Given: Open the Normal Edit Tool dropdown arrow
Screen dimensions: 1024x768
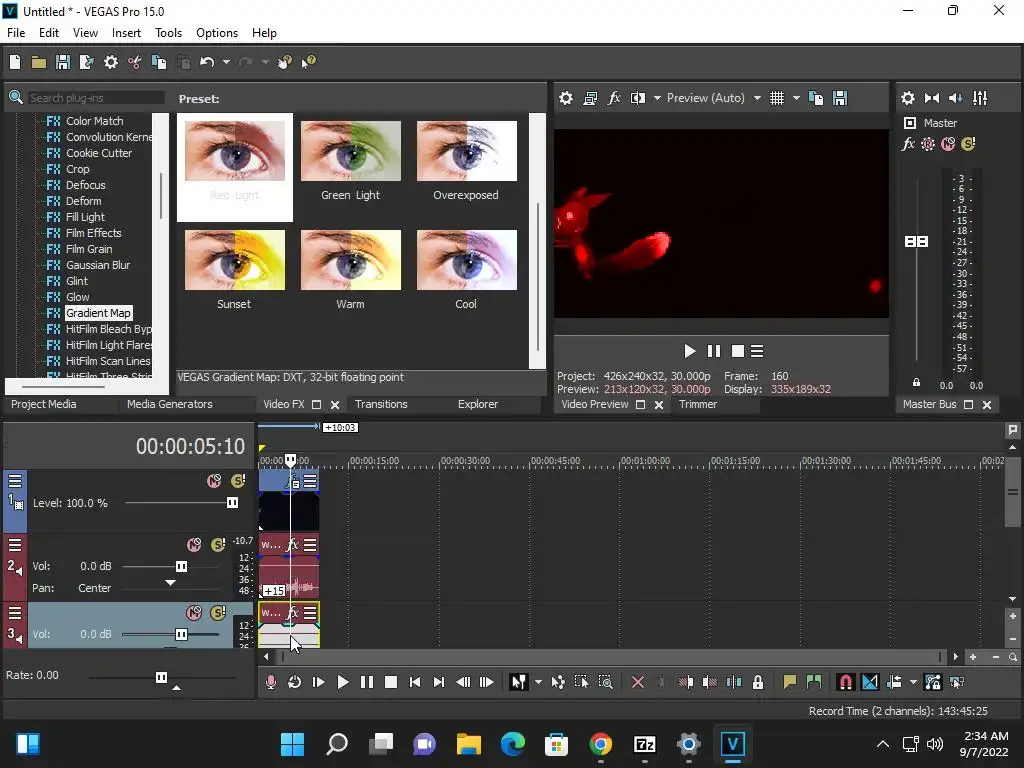Looking at the screenshot, I should click(x=538, y=682).
